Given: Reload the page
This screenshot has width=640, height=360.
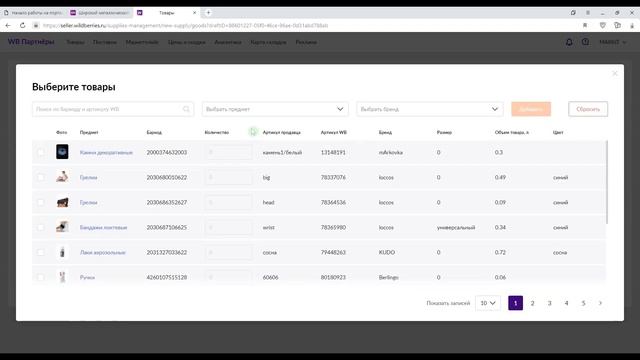Looking at the screenshot, I should [x=22, y=25].
